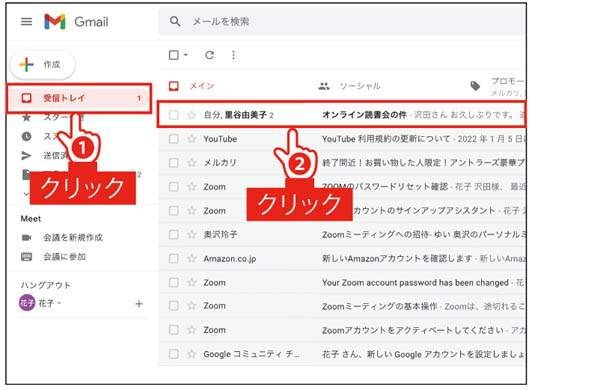The height and width of the screenshot is (390, 600).
Task: Select checkbox for Zoom サインアップアシスタント email
Action: point(174,211)
